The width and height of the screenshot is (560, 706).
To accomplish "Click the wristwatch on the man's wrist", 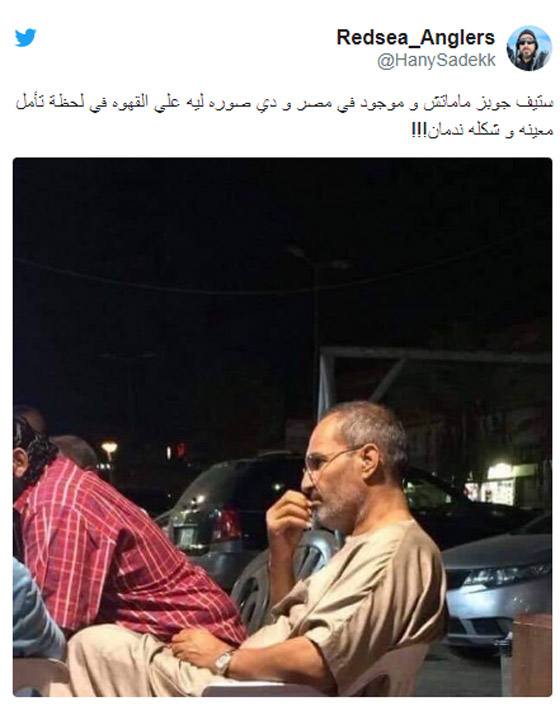I will click(x=223, y=662).
